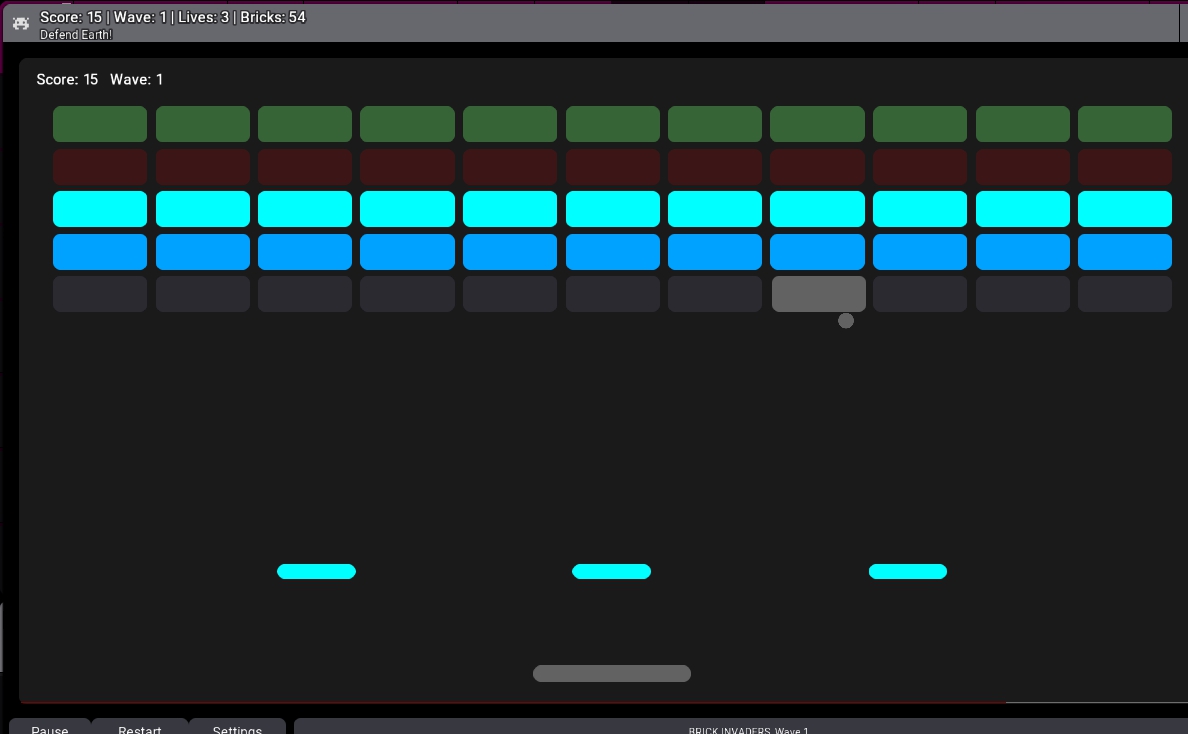Click the highlighted gray brick

click(818, 293)
